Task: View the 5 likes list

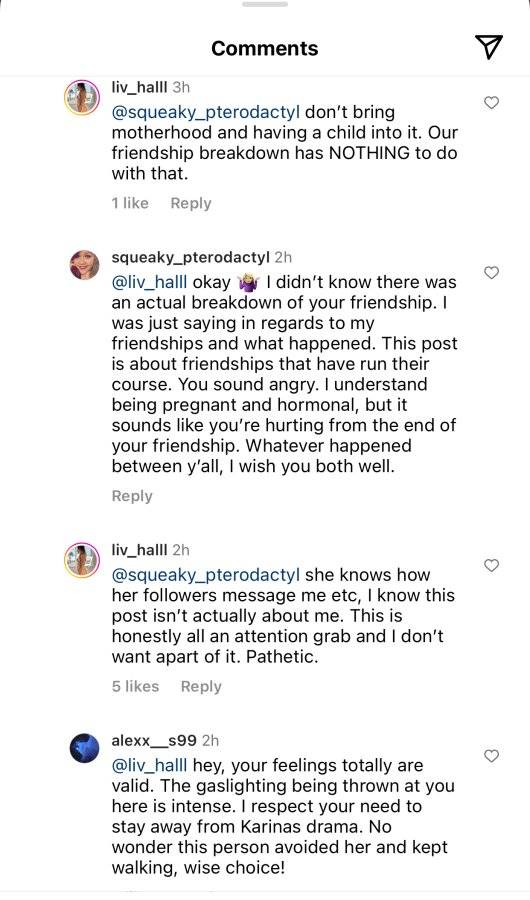Action: pos(135,686)
